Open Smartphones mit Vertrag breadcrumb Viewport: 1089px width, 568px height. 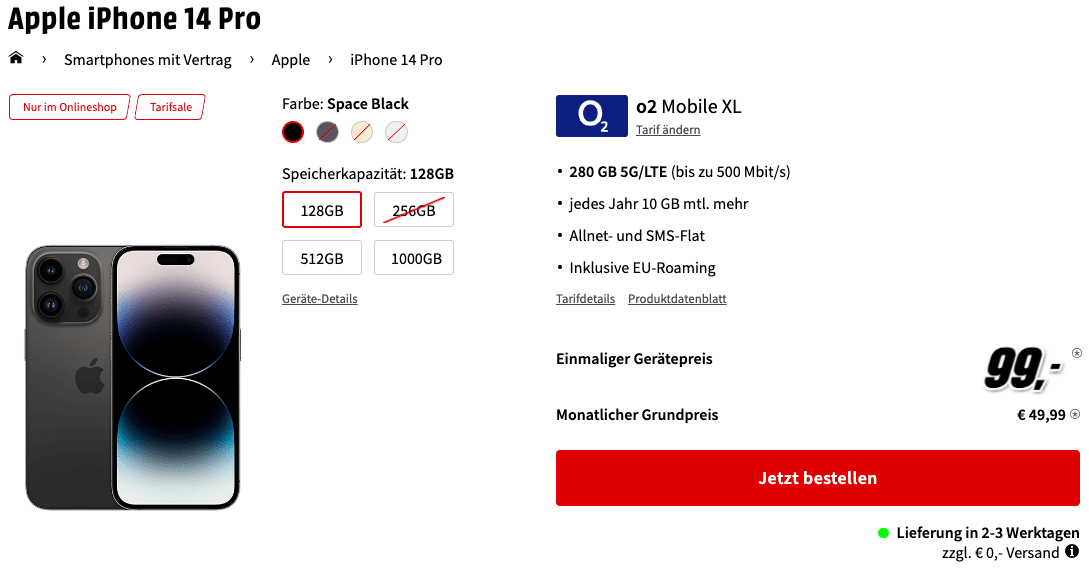(148, 60)
